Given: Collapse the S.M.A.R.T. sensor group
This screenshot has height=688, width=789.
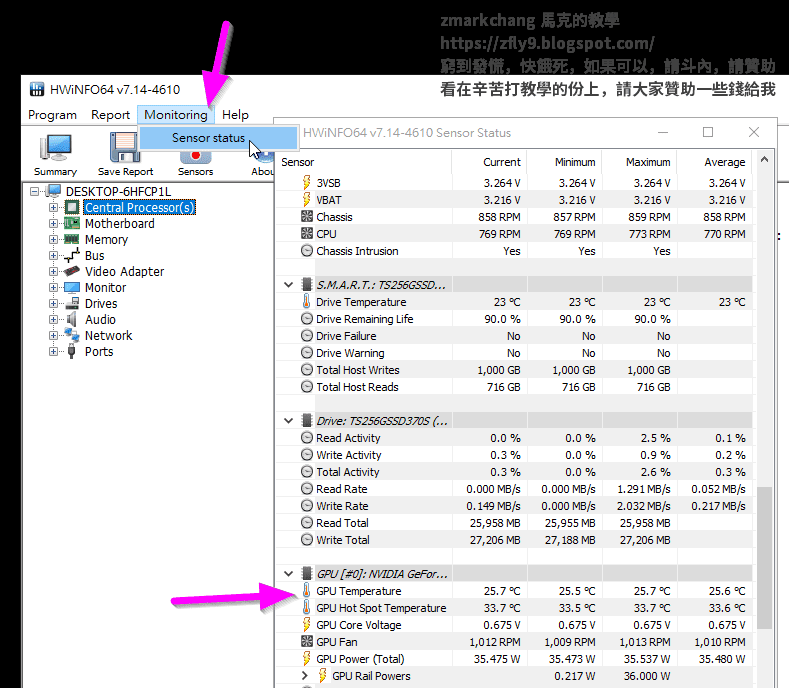Looking at the screenshot, I should click(x=289, y=284).
